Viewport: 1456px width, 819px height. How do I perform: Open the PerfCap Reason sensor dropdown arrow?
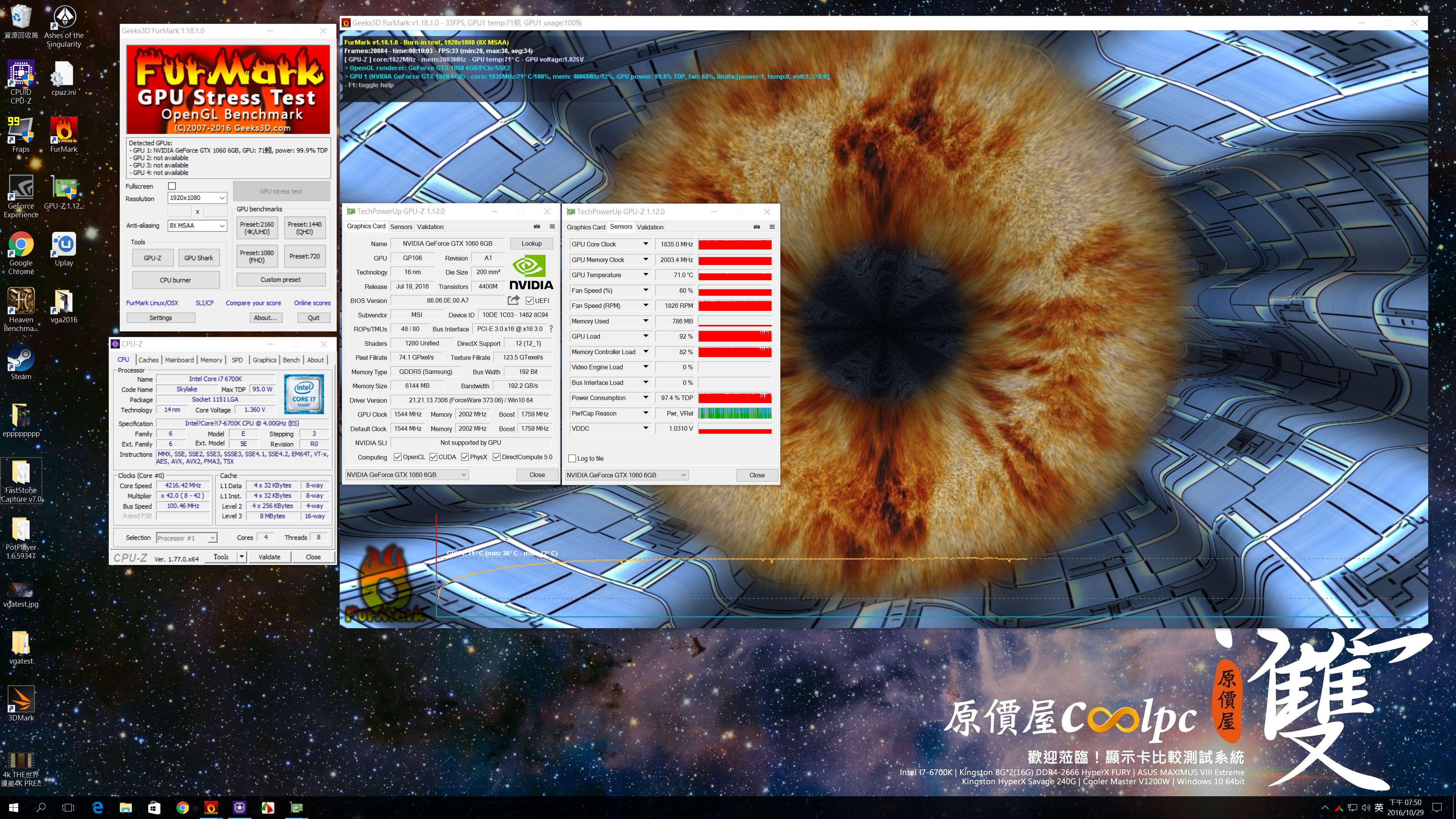pyautogui.click(x=645, y=413)
